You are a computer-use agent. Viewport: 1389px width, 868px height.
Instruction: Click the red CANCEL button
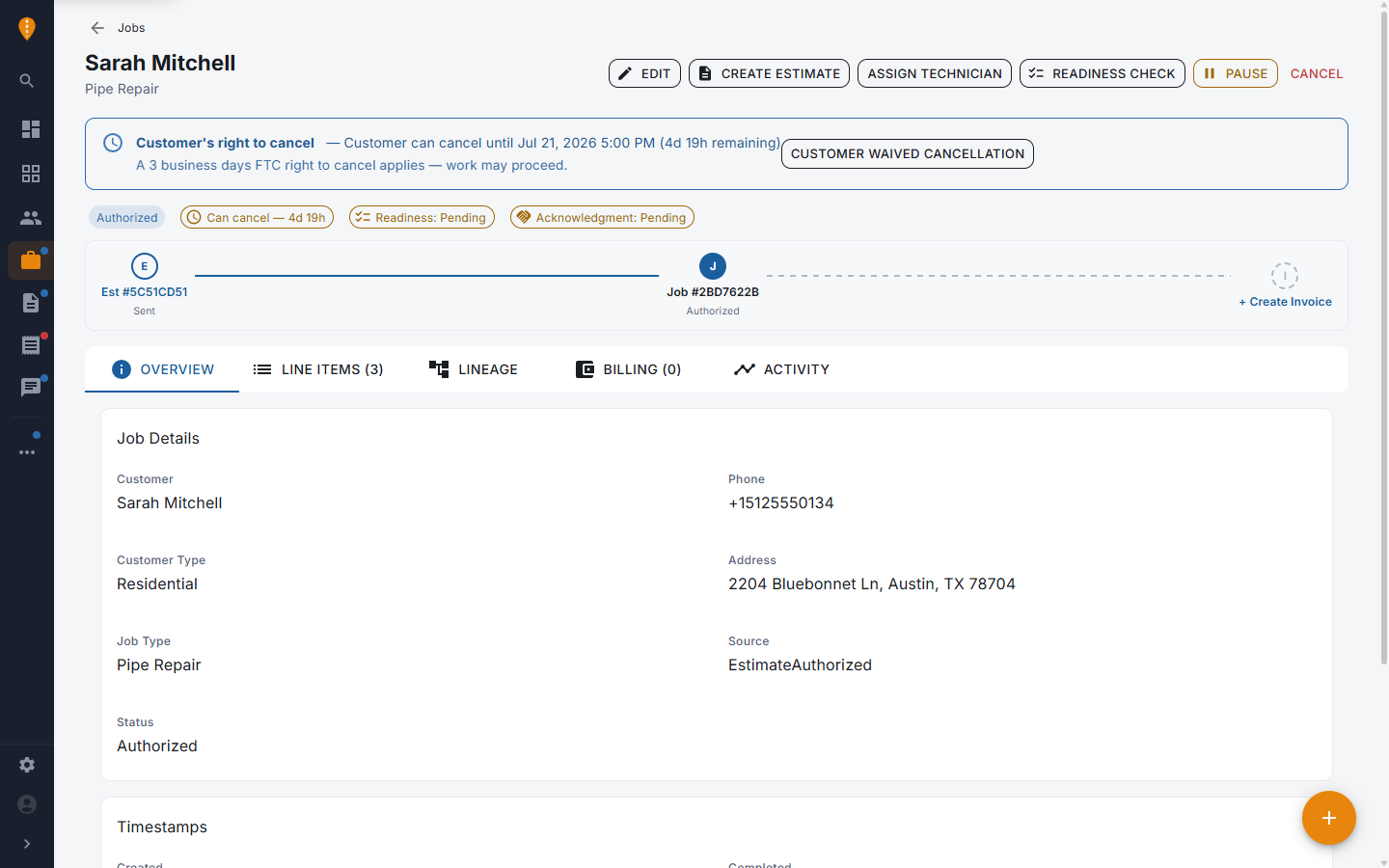1317,73
